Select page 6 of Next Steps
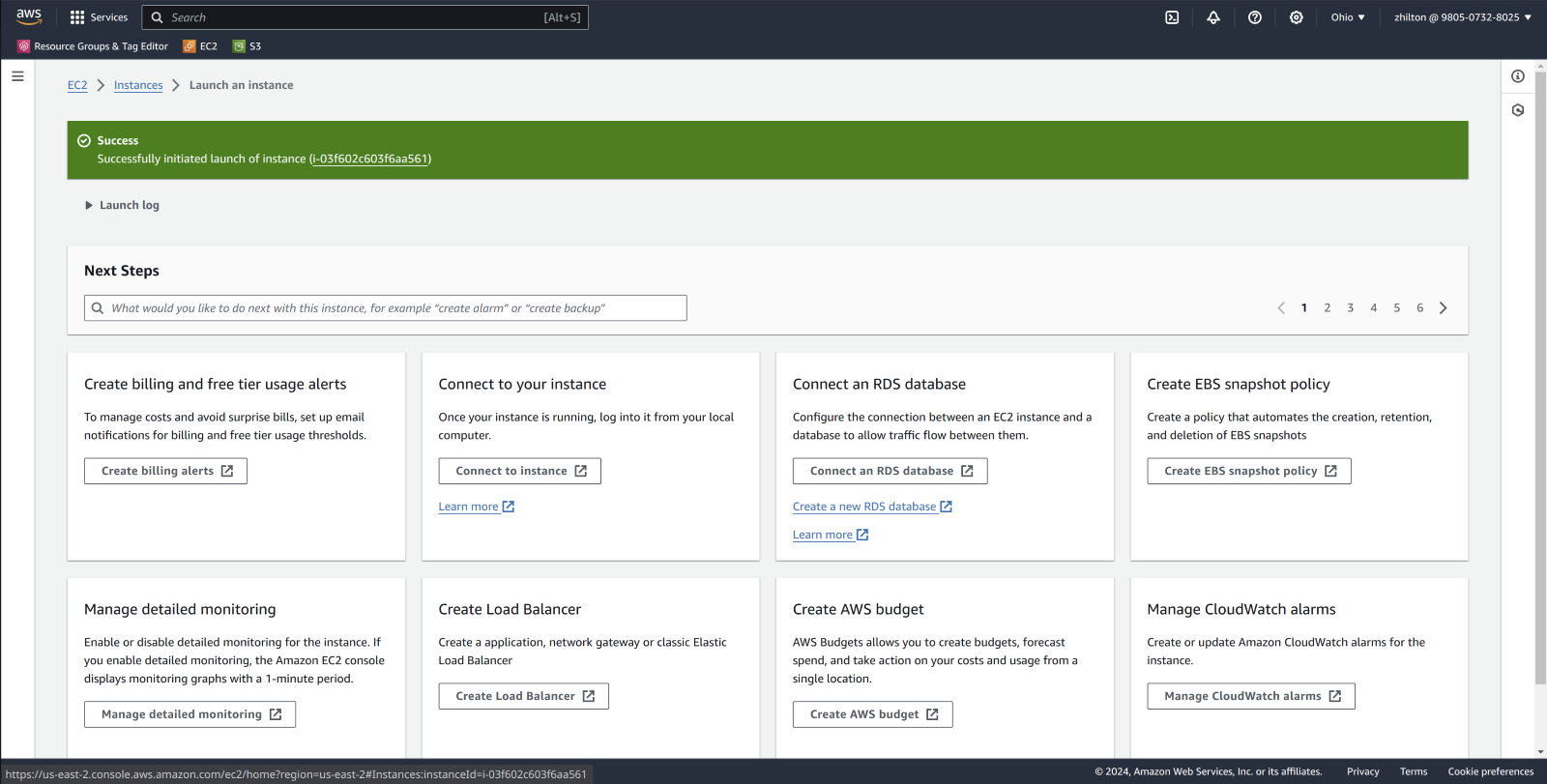The width and height of the screenshot is (1547, 784). (1420, 308)
